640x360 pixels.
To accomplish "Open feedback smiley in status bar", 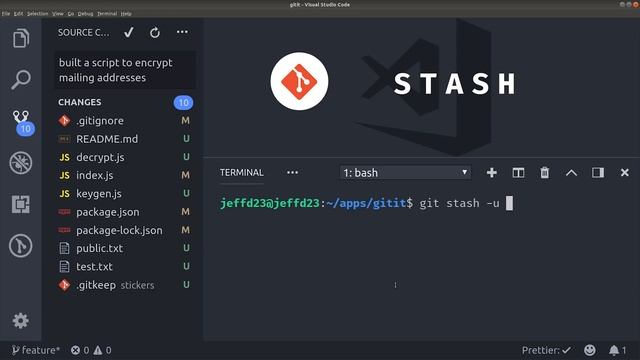I will coord(590,350).
